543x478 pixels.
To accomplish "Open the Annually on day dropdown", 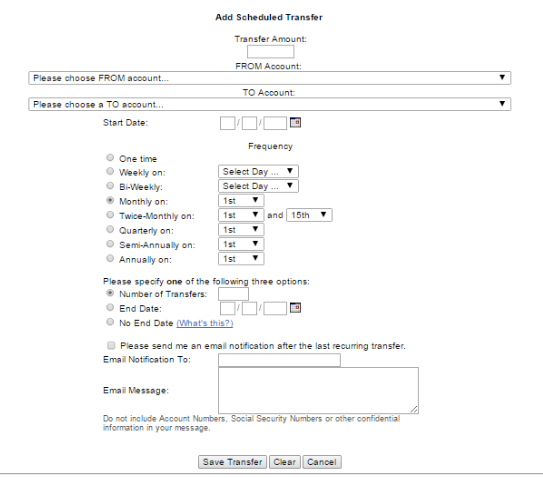I will pos(241,259).
